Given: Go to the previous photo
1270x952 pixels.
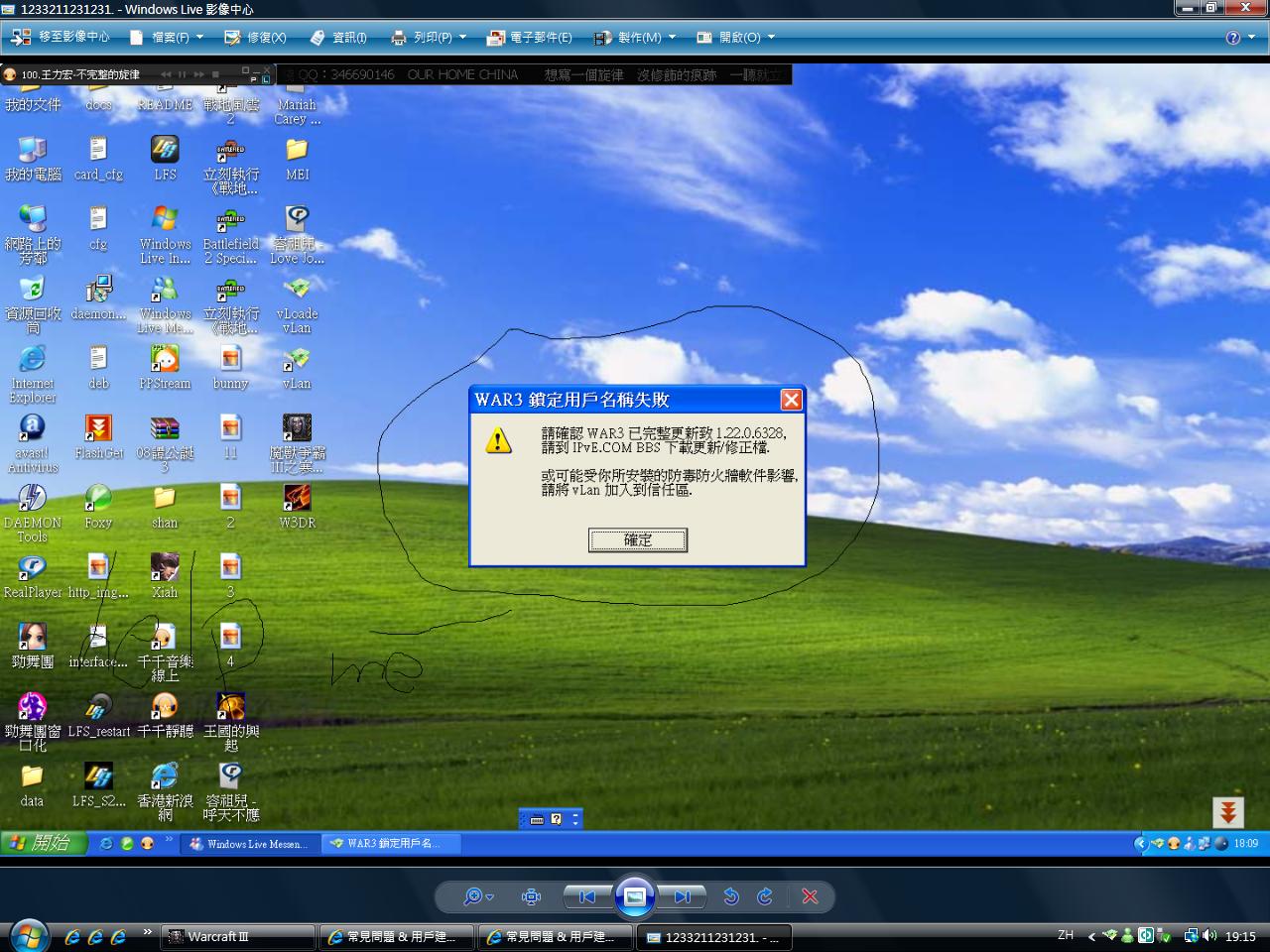Looking at the screenshot, I should (x=587, y=896).
